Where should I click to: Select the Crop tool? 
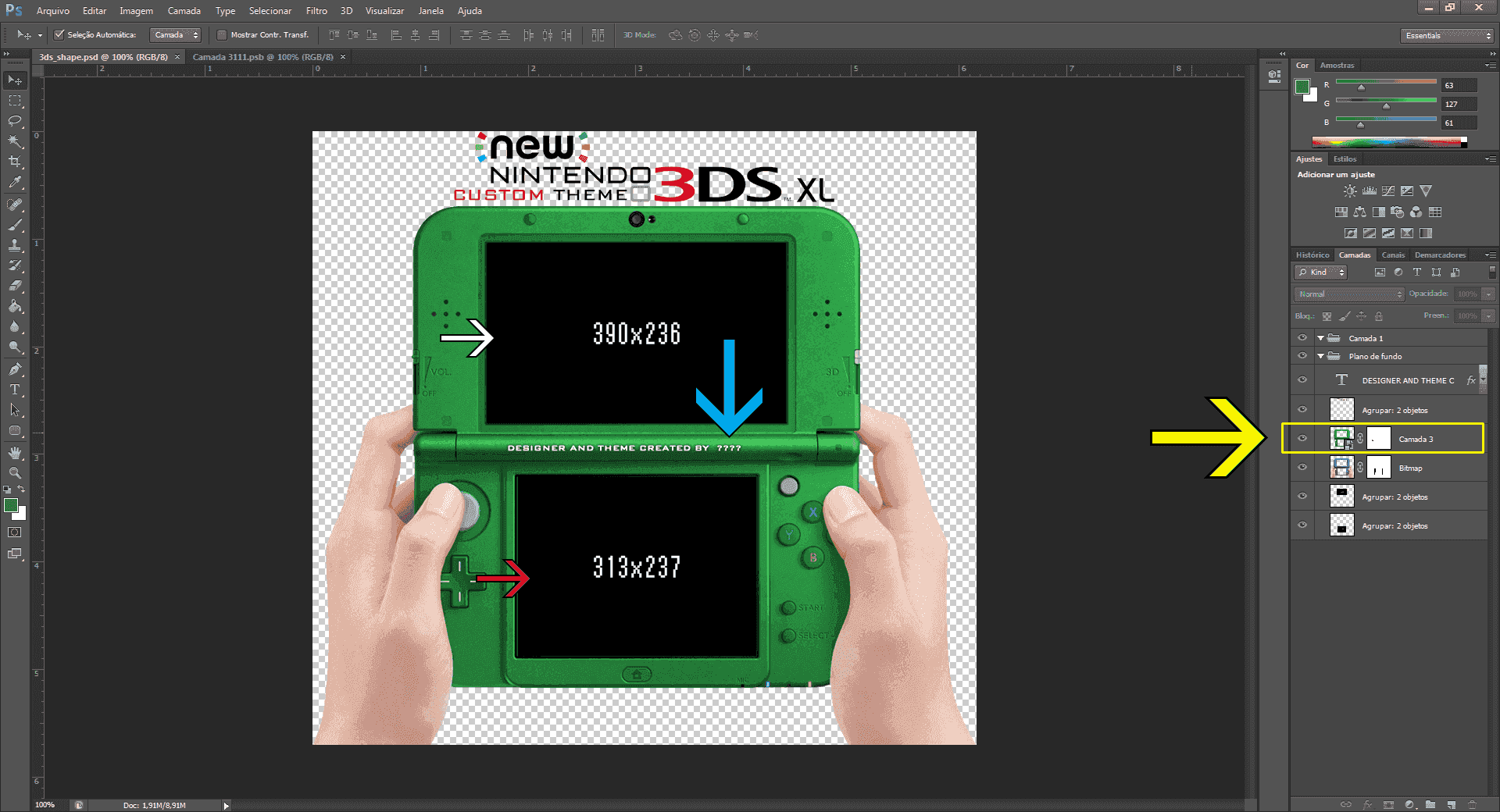pyautogui.click(x=15, y=162)
